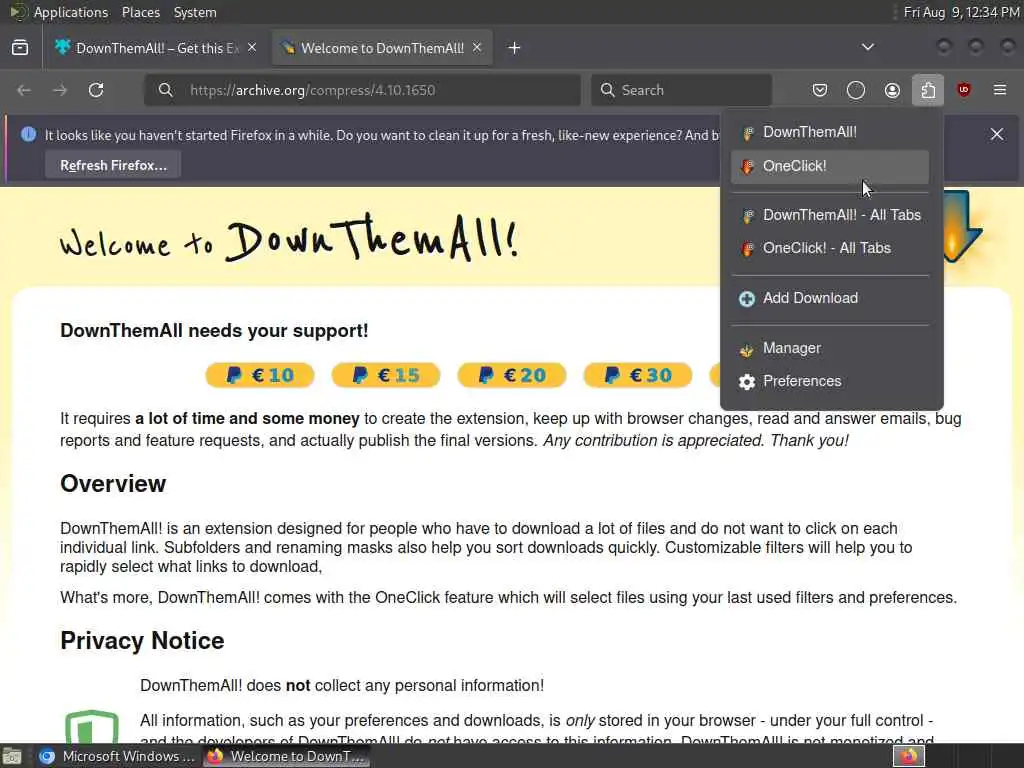The image size is (1024, 768).
Task: Click the magnifier icon in address bar
Action: tap(166, 90)
